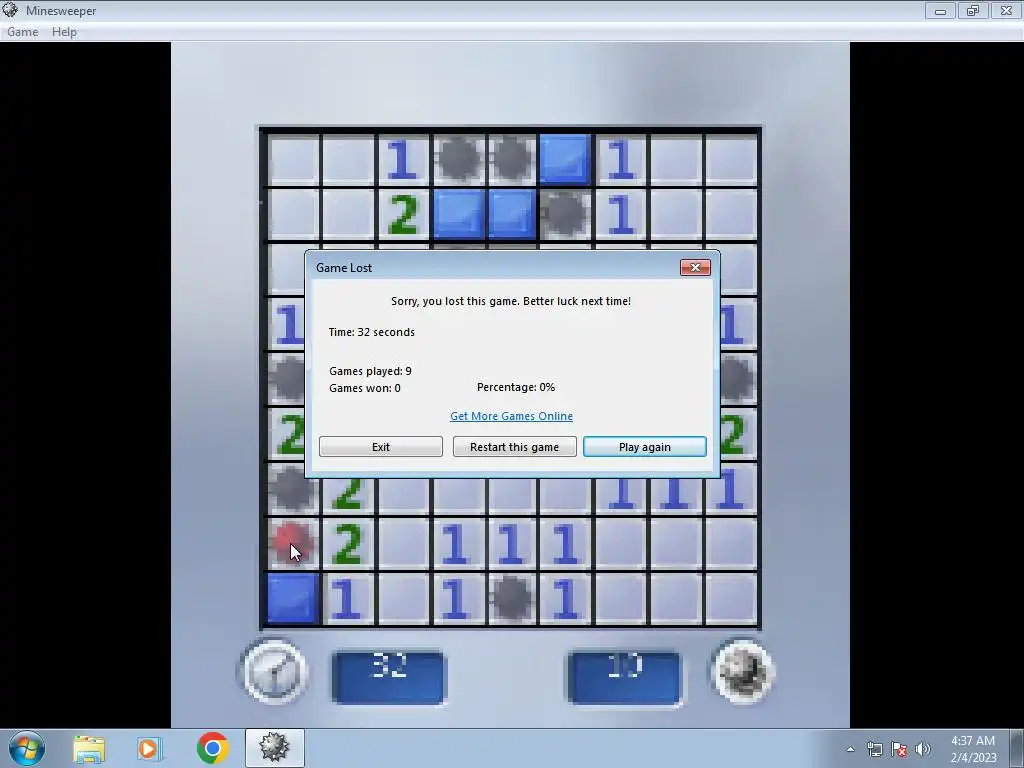Click the 'Percentage: 0%' text
1024x768 pixels.
pyautogui.click(x=516, y=387)
